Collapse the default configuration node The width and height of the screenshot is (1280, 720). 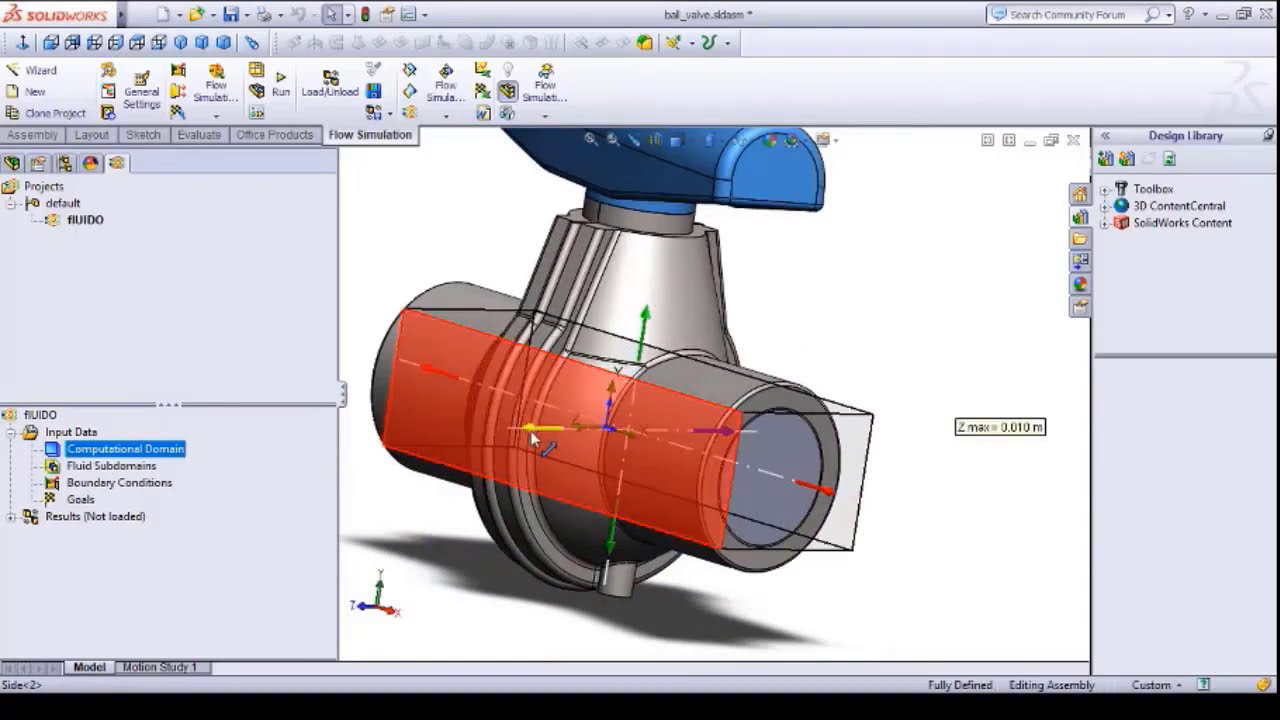tap(13, 203)
